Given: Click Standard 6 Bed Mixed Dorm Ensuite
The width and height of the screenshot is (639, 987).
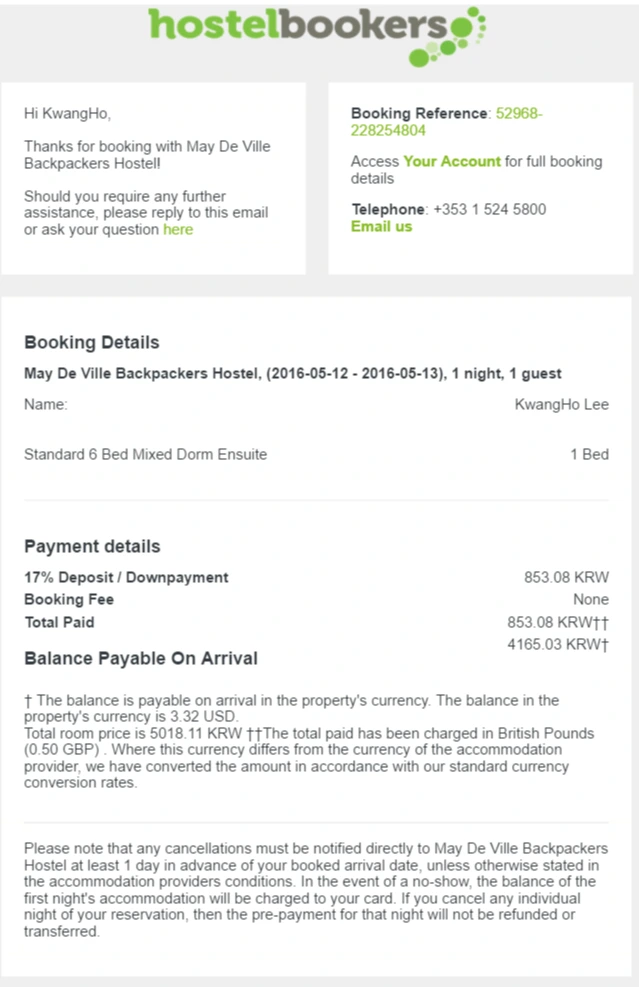Looking at the screenshot, I should coord(145,454).
